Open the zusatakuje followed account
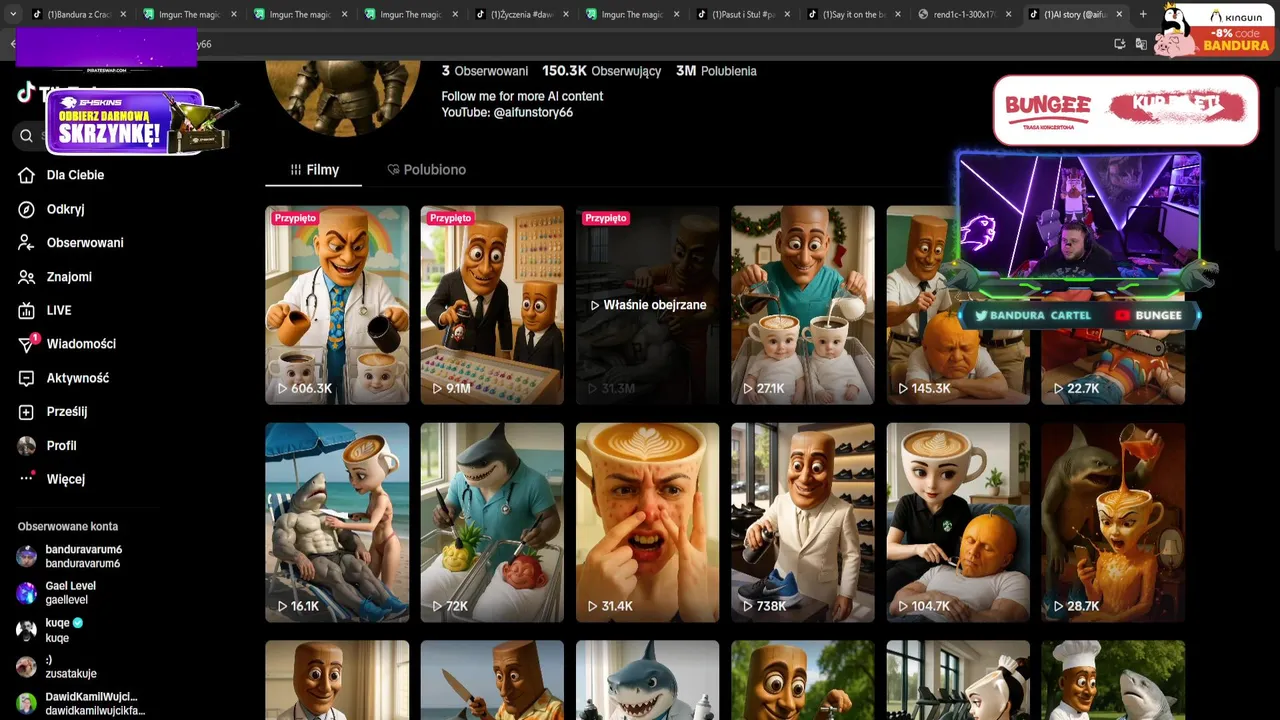 click(x=56, y=667)
